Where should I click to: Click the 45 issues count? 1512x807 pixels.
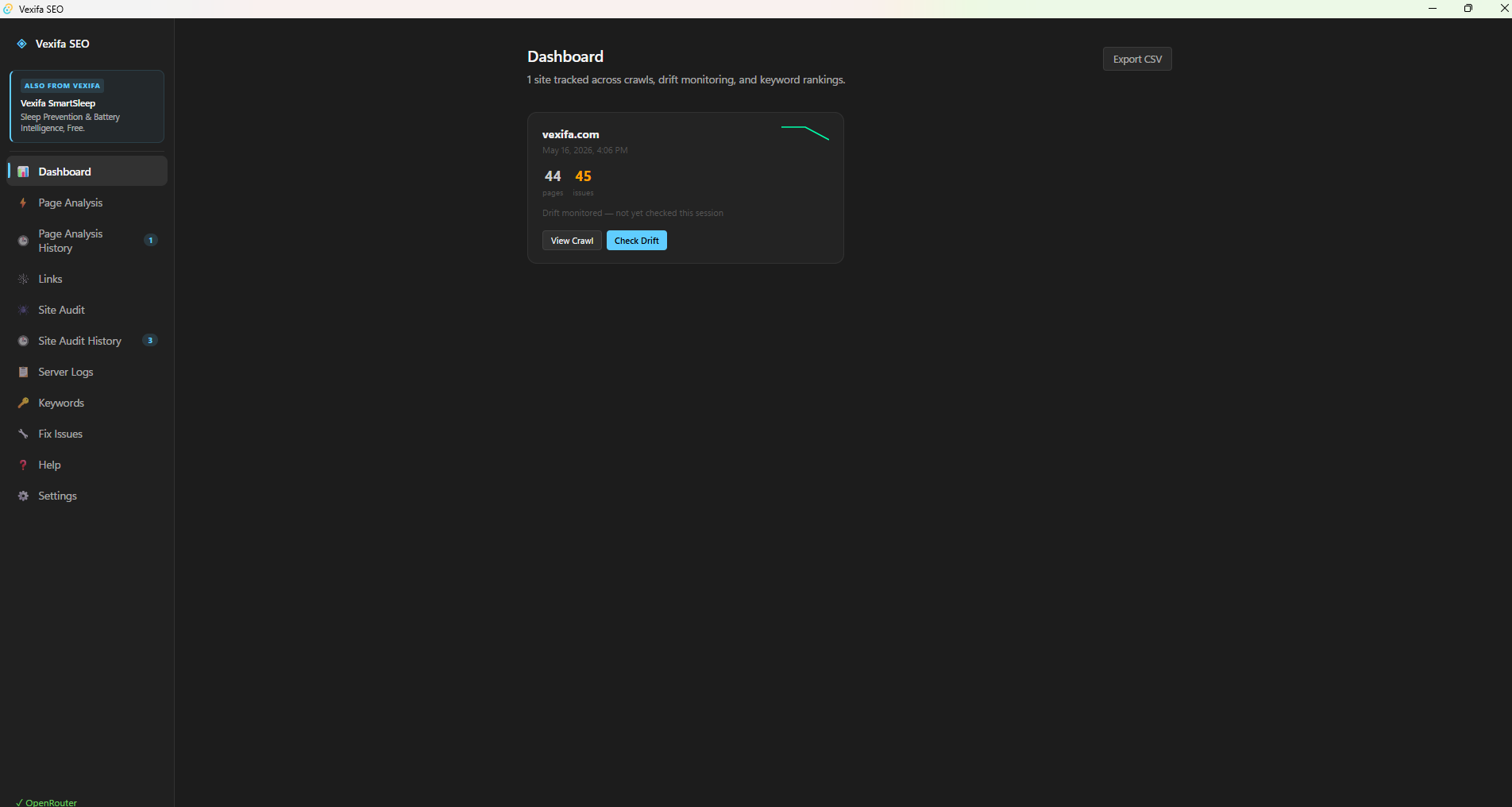coord(584,176)
